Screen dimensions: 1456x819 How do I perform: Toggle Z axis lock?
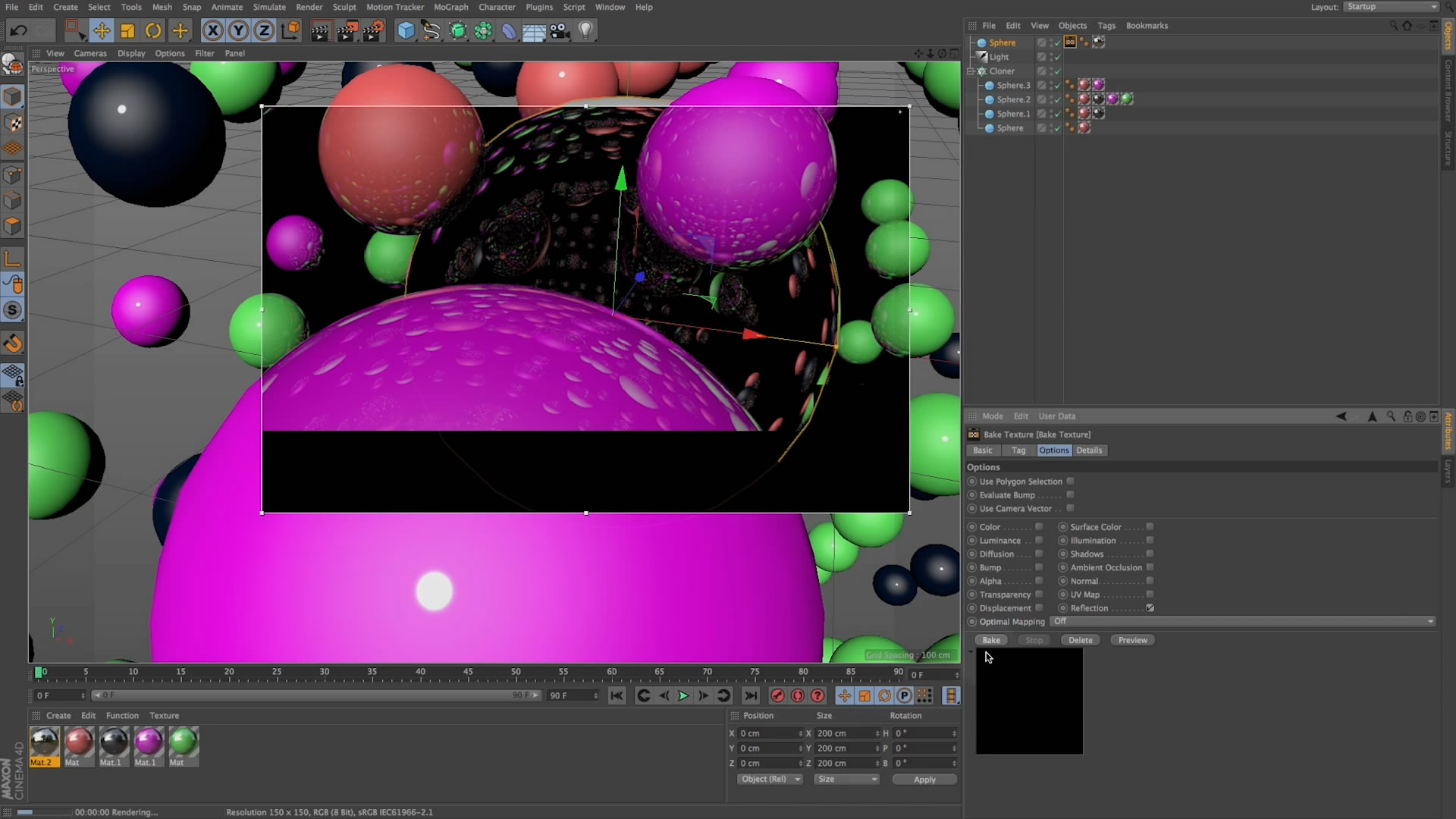(x=264, y=30)
